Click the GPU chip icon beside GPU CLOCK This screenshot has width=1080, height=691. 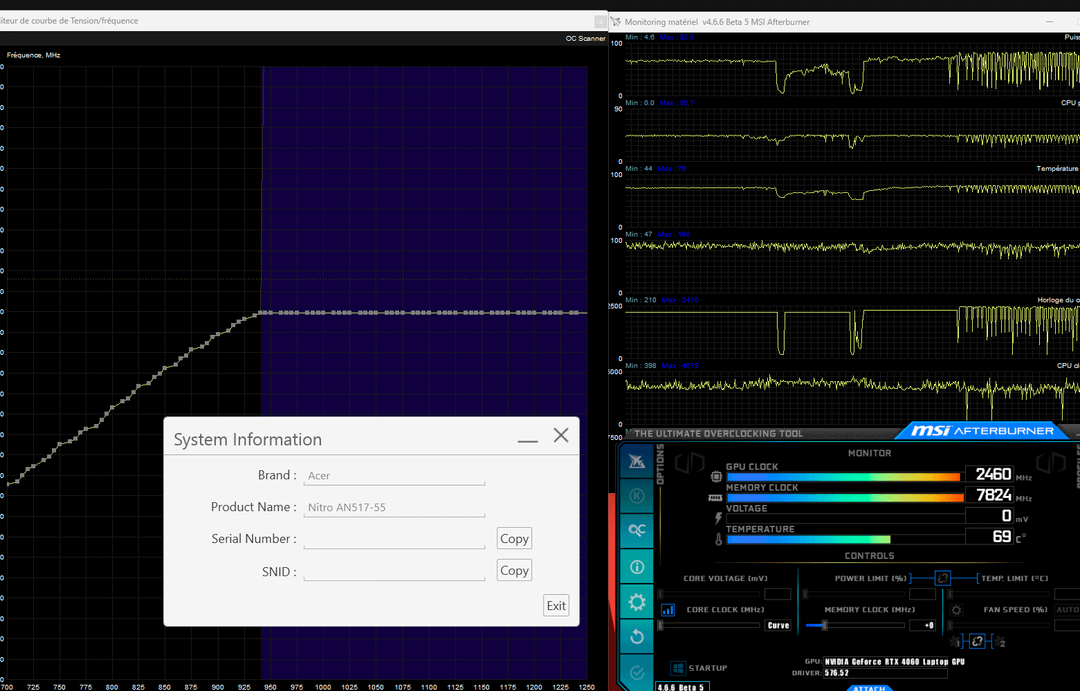(716, 476)
